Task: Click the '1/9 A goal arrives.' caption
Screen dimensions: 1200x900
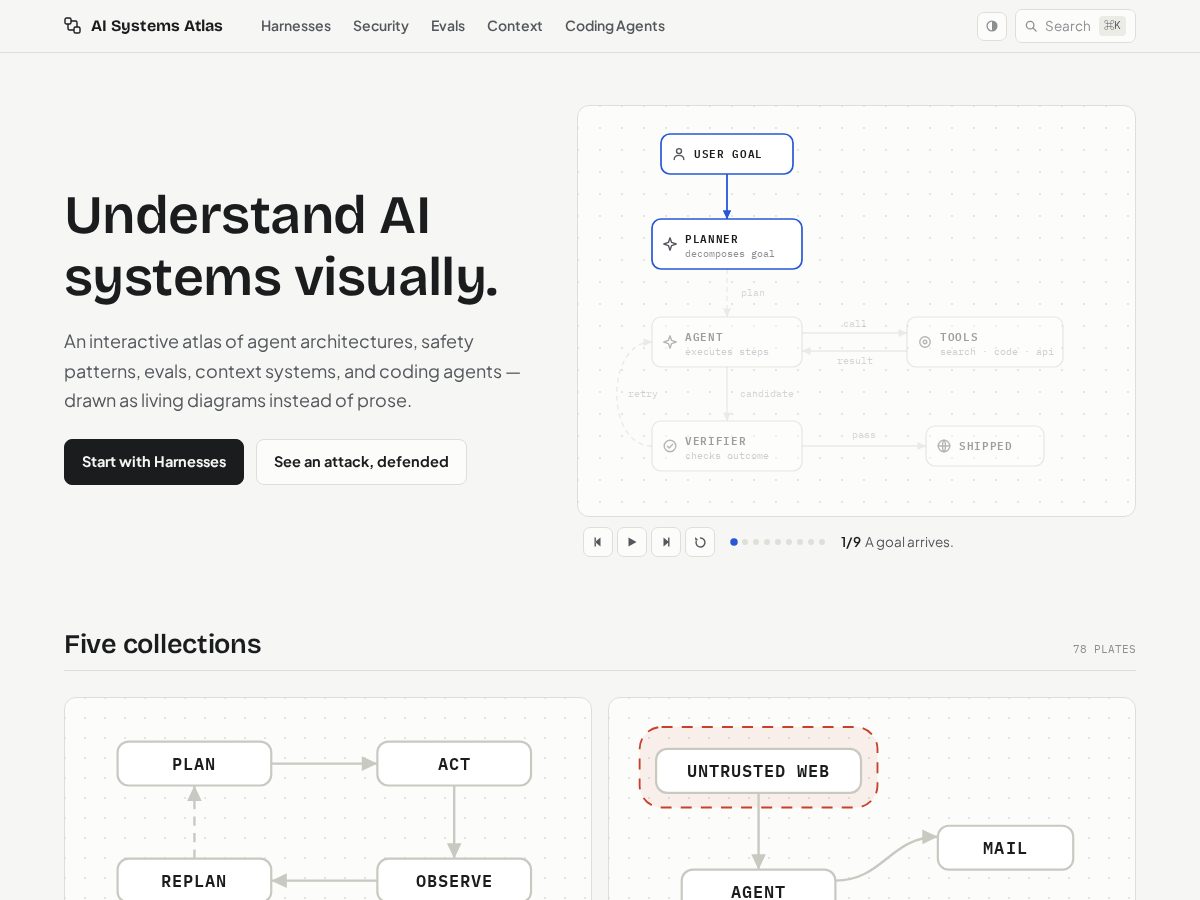Action: [x=897, y=542]
